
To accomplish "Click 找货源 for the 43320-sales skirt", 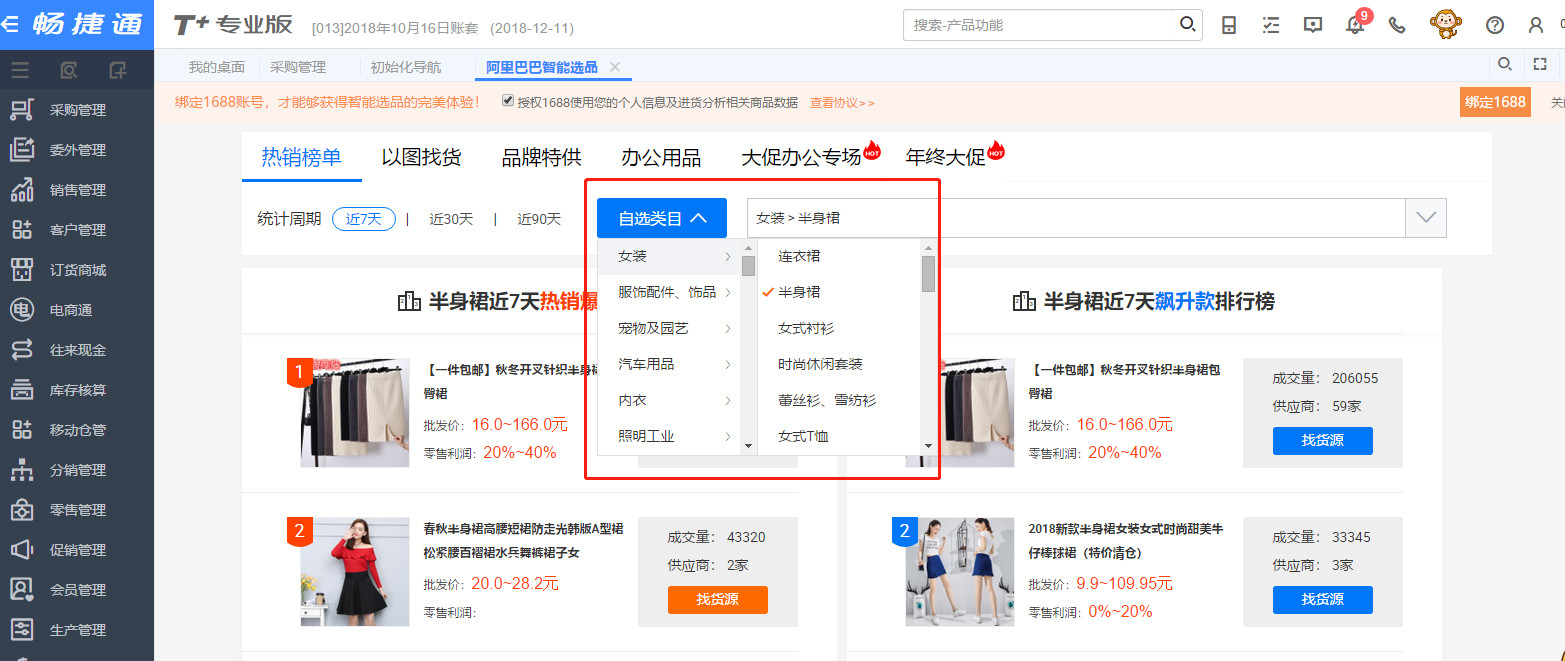I will [717, 600].
